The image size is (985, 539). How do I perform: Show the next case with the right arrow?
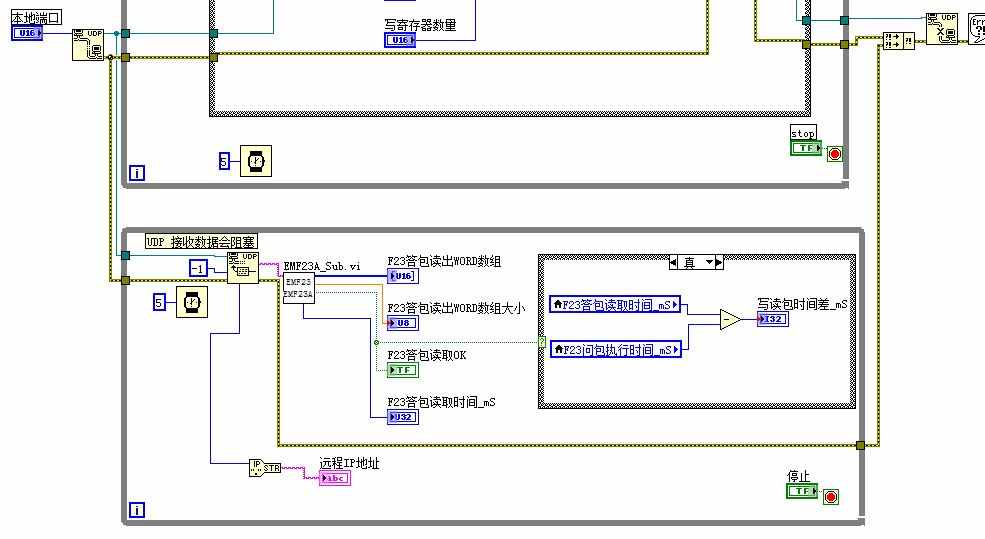point(719,263)
